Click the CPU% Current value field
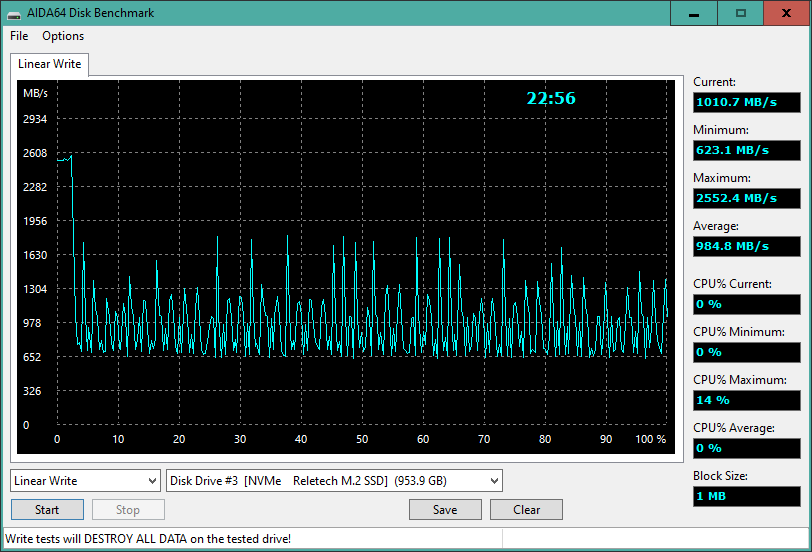The image size is (812, 552). 747,304
